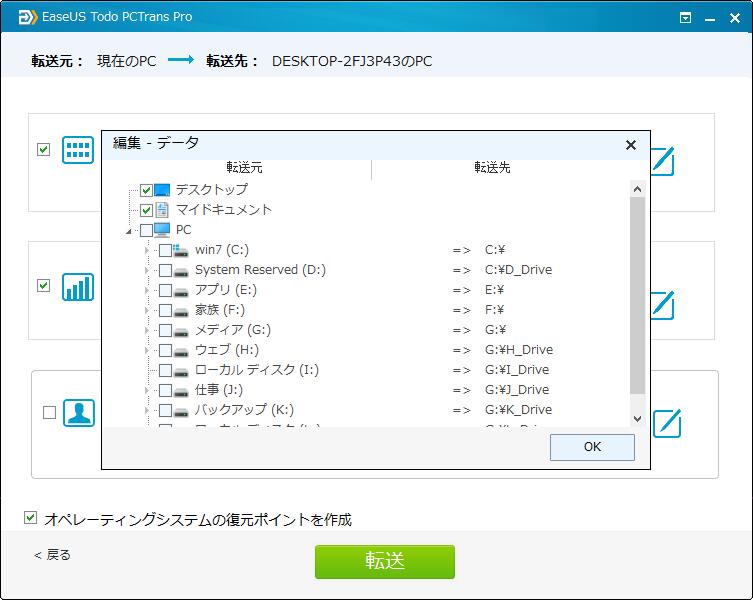Click the 家族 (F:) drive icon

181,312
